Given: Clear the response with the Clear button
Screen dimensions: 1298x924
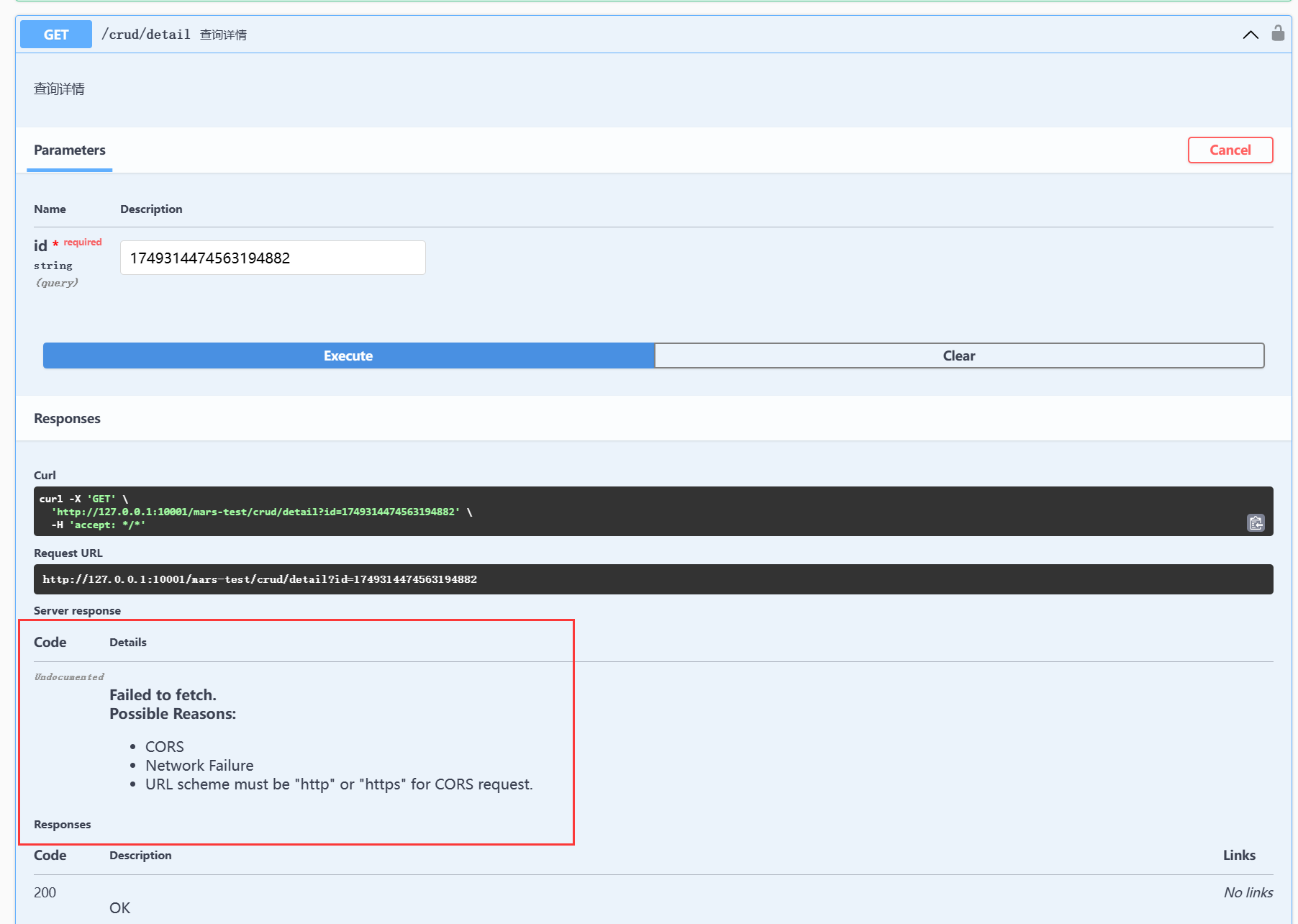Looking at the screenshot, I should [x=958, y=355].
